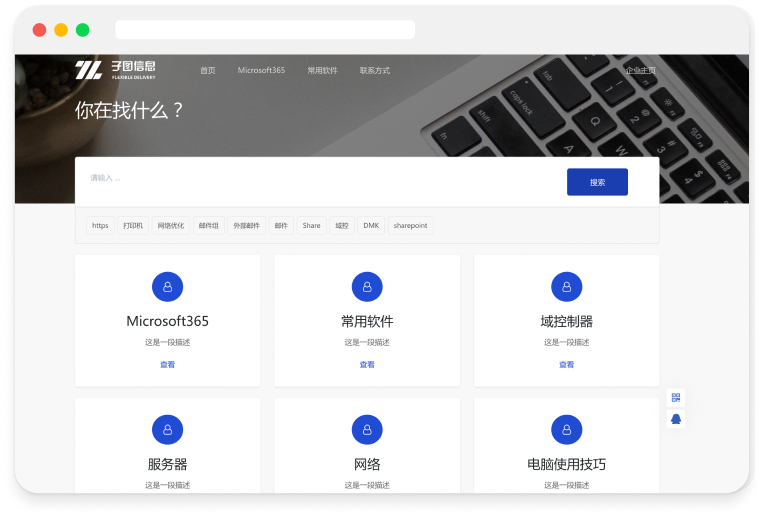The height and width of the screenshot is (517, 764).
Task: Select the Share keyword tag
Action: coord(311,226)
